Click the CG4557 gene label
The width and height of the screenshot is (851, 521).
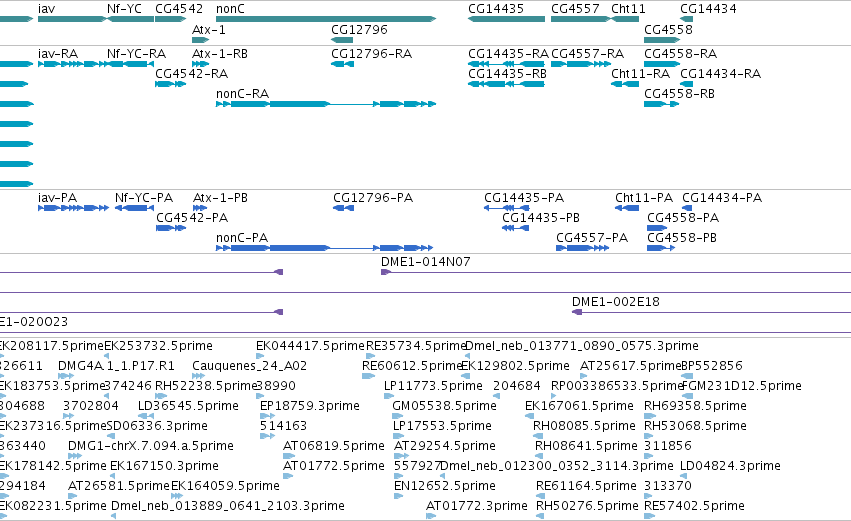pyautogui.click(x=575, y=9)
